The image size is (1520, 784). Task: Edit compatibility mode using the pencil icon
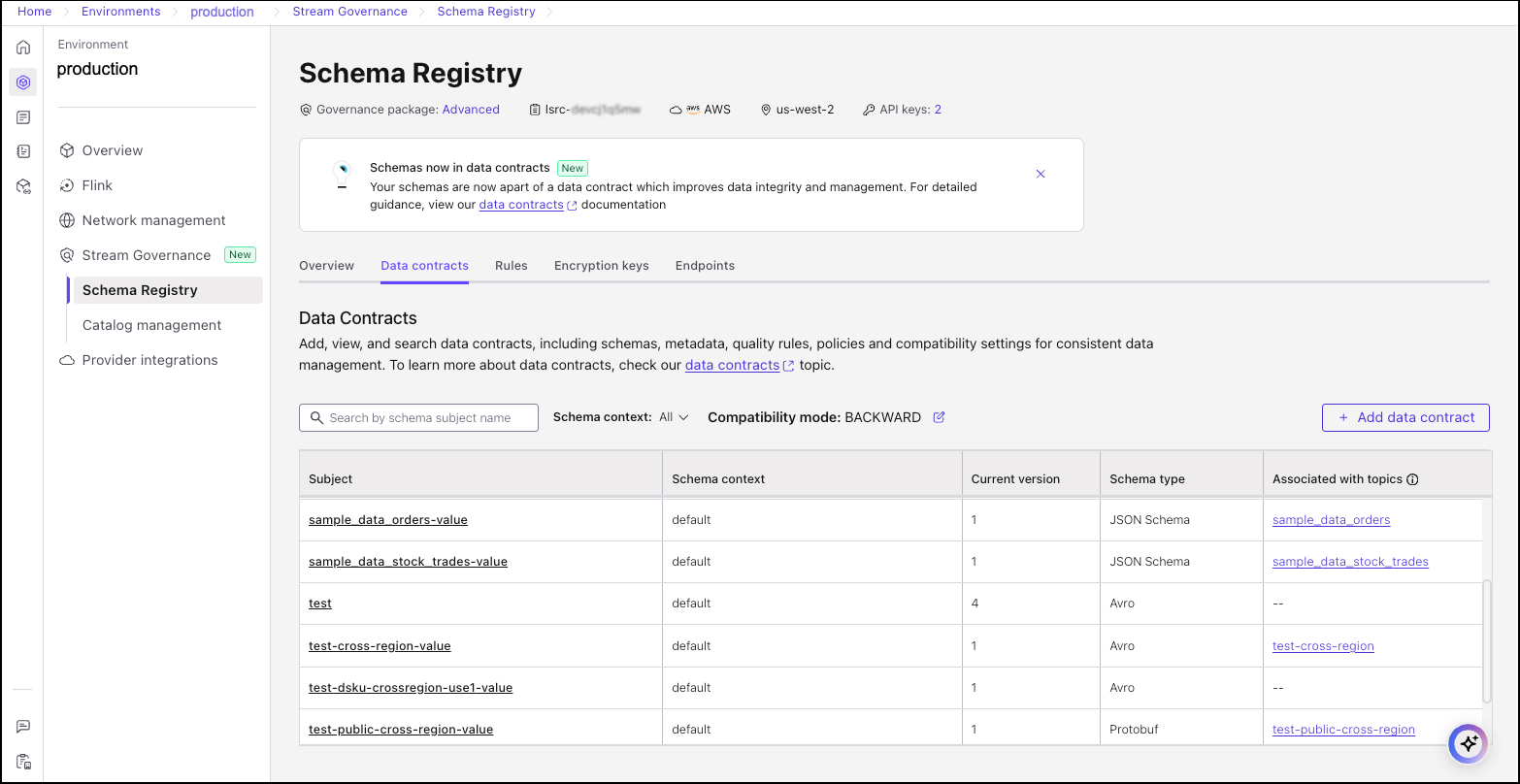938,416
